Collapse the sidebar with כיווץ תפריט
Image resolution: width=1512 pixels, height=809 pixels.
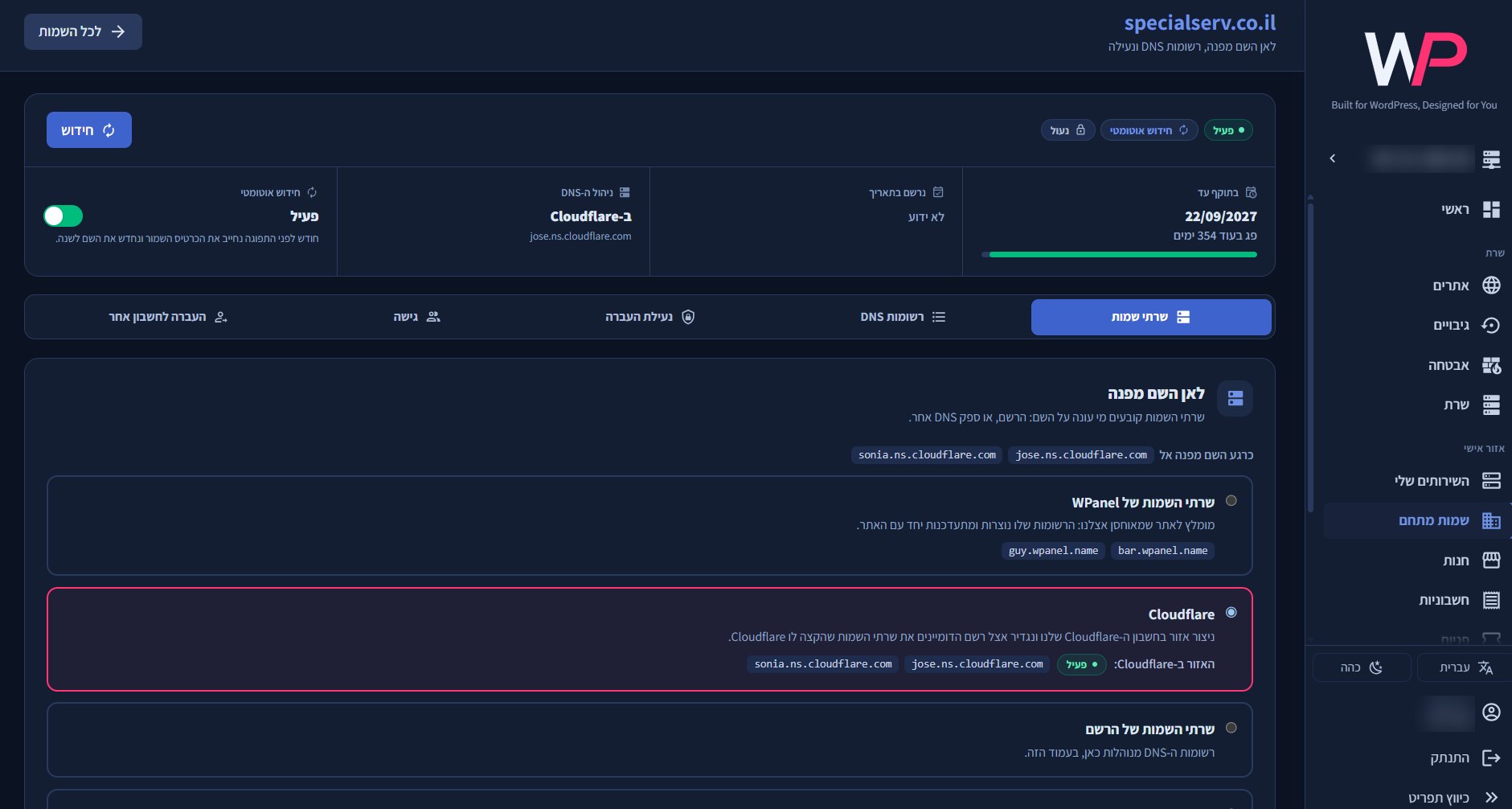(x=1453, y=797)
